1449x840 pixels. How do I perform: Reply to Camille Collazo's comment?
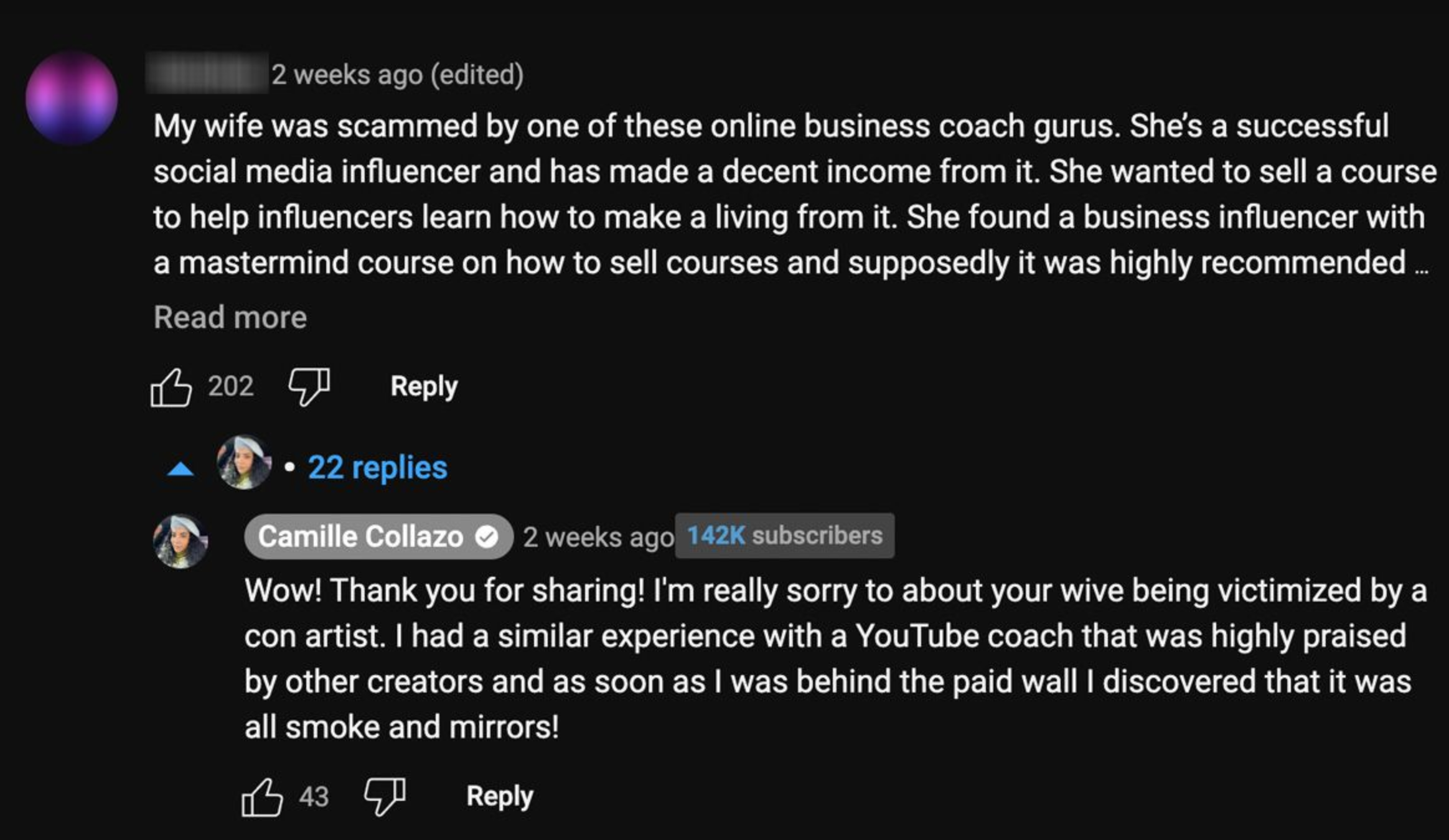click(x=500, y=796)
